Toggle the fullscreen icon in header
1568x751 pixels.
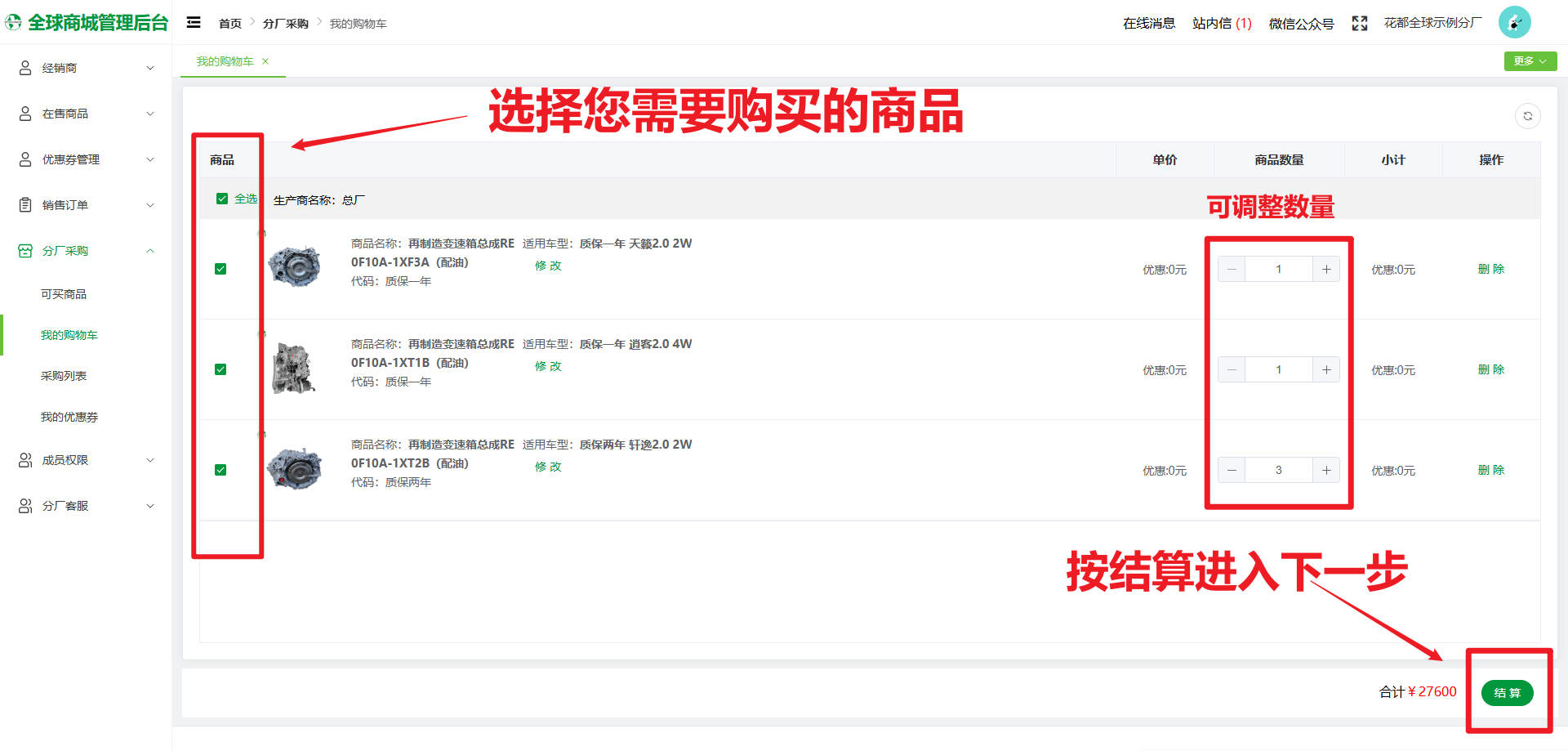1359,24
